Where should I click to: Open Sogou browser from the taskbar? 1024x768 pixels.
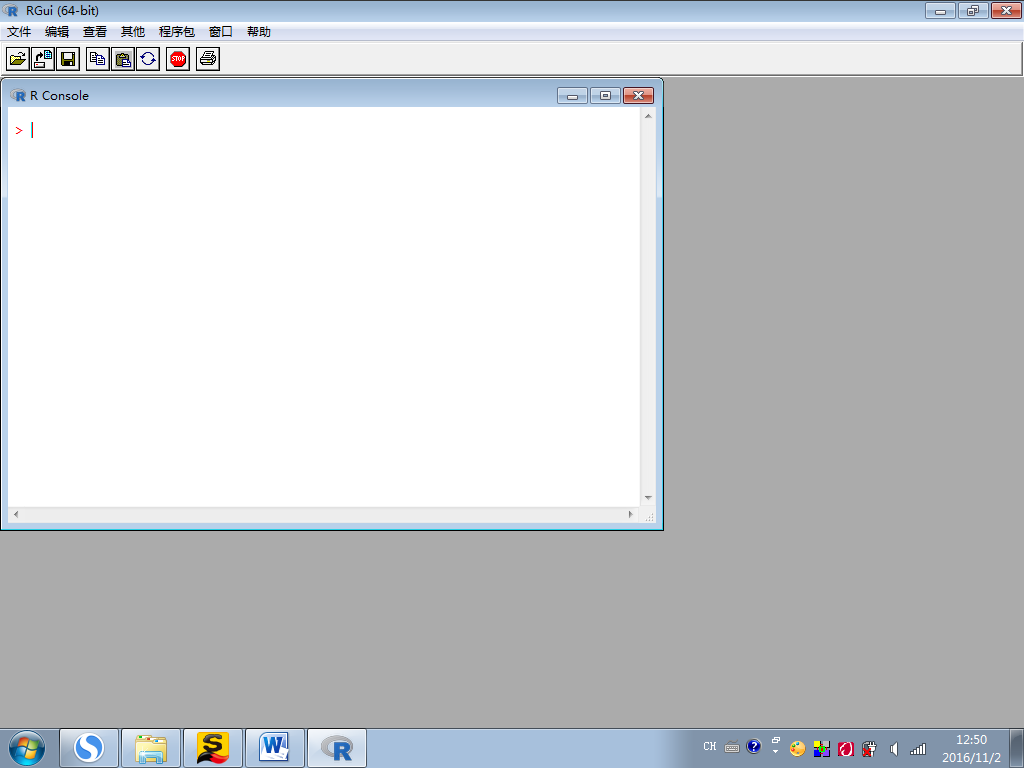click(89, 748)
